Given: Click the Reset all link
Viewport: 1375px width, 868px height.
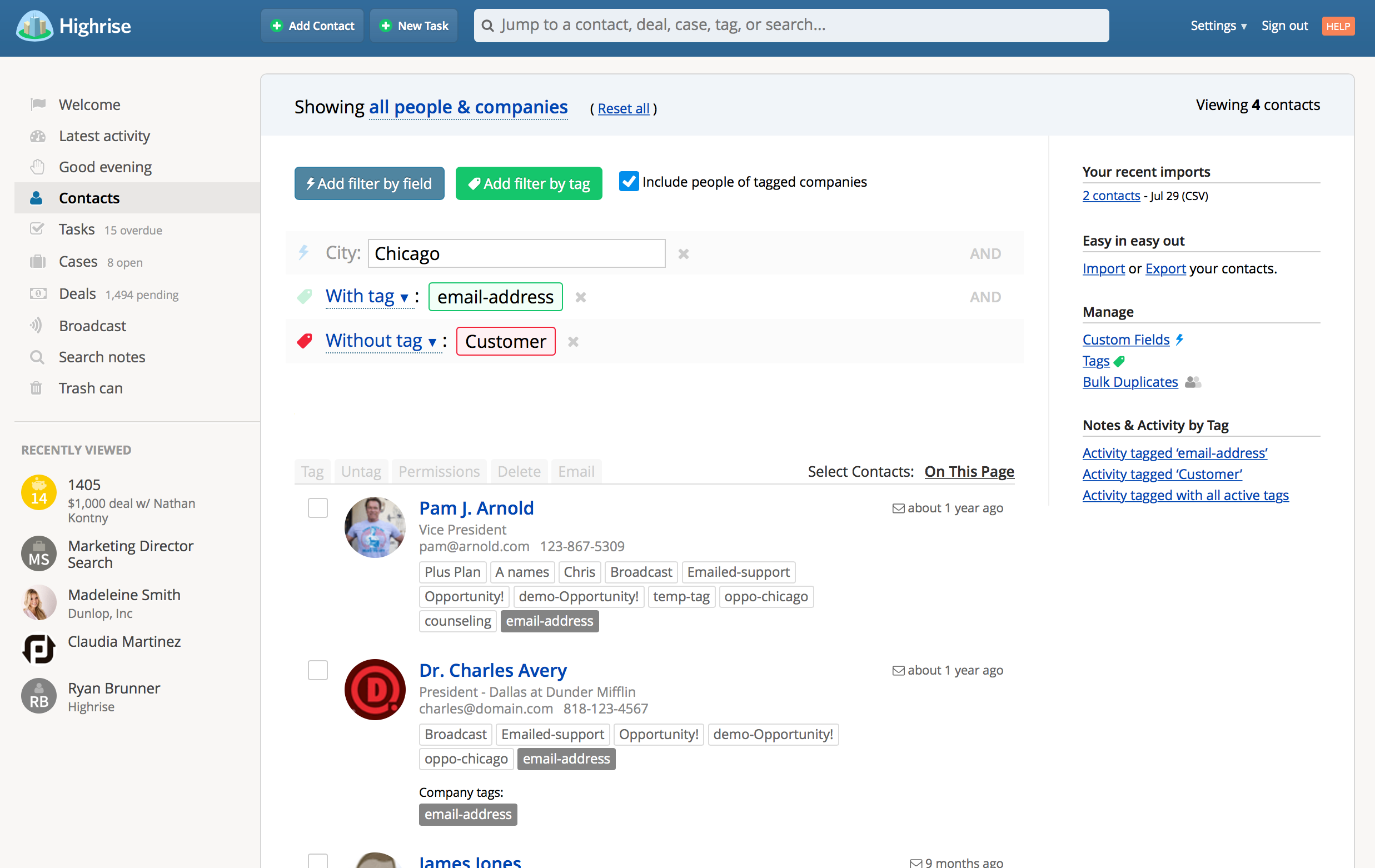Looking at the screenshot, I should pos(624,108).
